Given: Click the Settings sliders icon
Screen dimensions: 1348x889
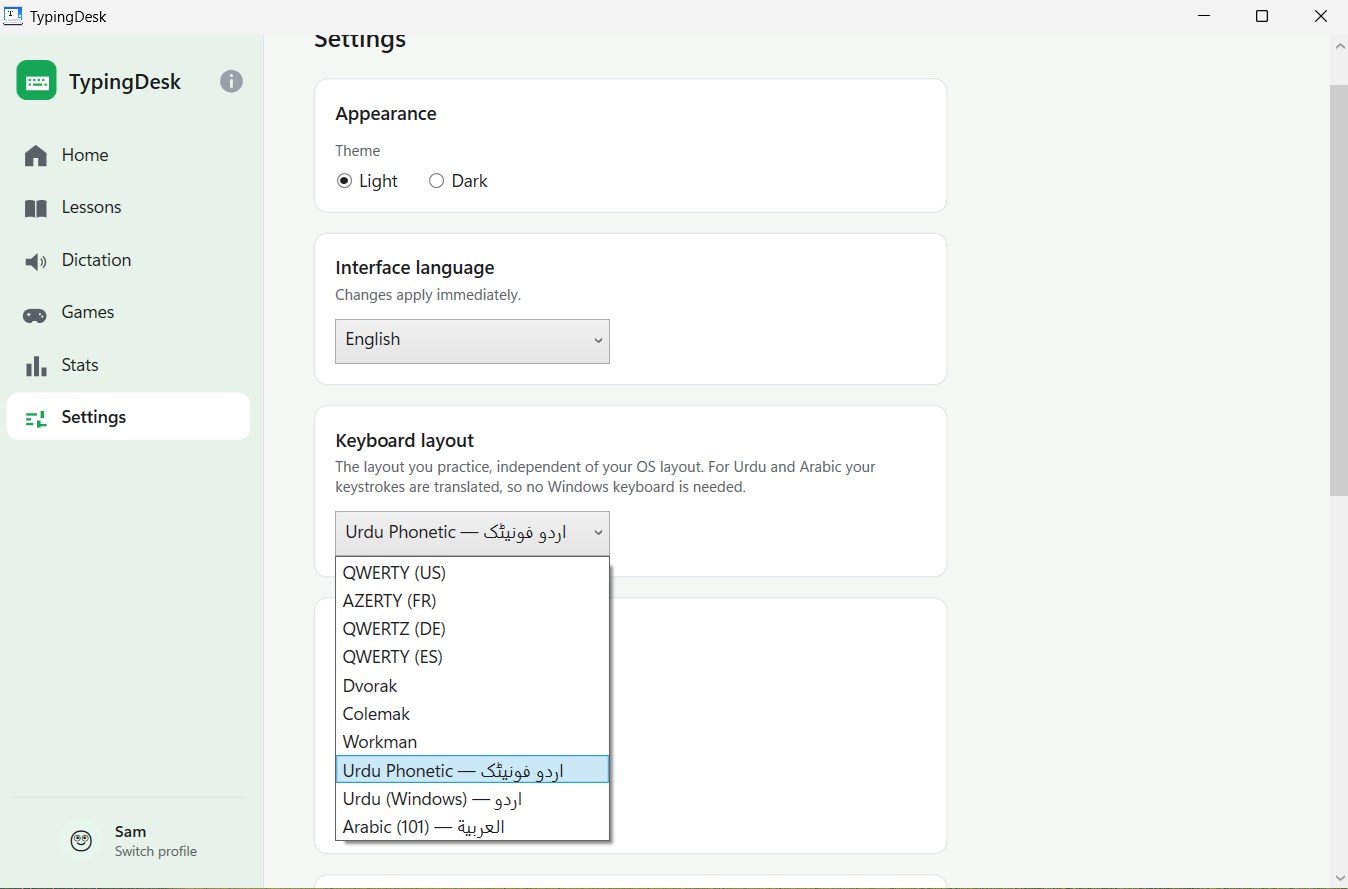Looking at the screenshot, I should coord(36,418).
